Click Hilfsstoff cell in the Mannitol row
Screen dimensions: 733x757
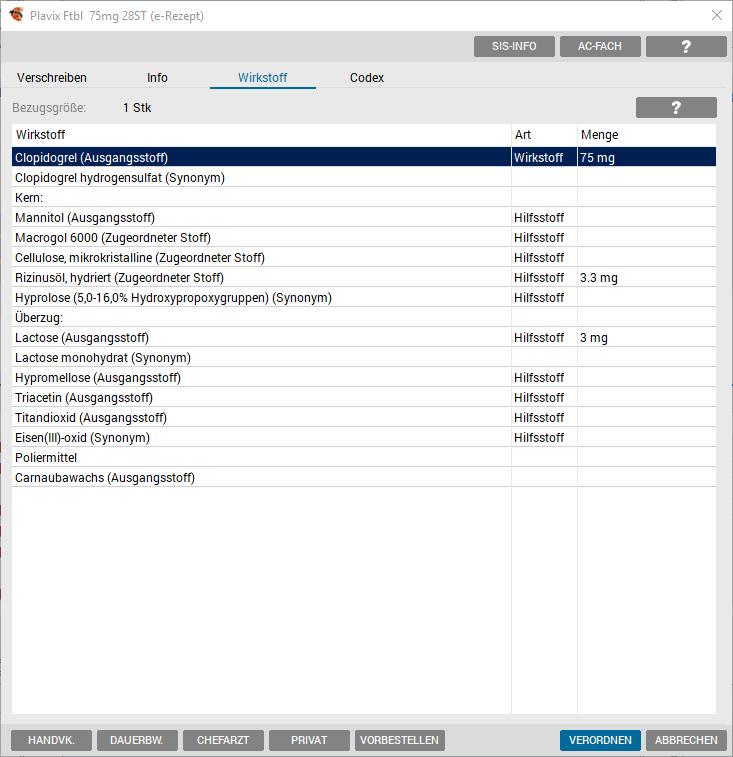point(544,218)
